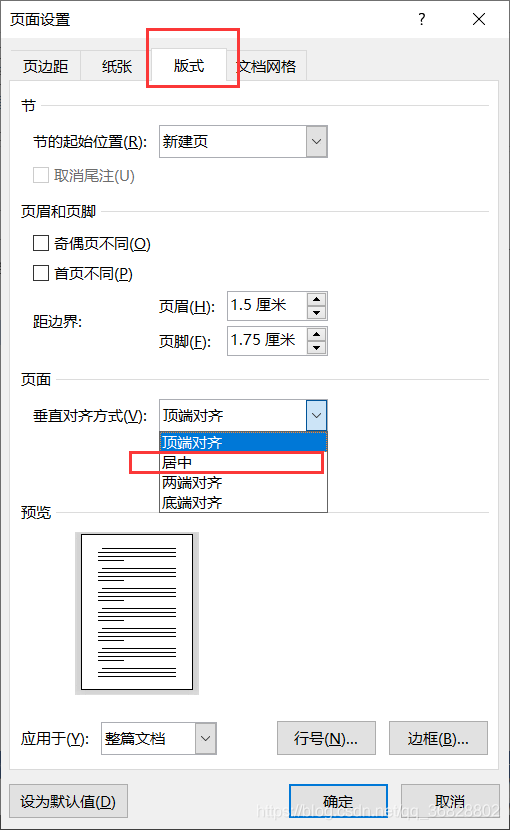Choose 顶端对齐 from the alignment list
Screen dimensions: 510x830
pyautogui.click(x=243, y=442)
